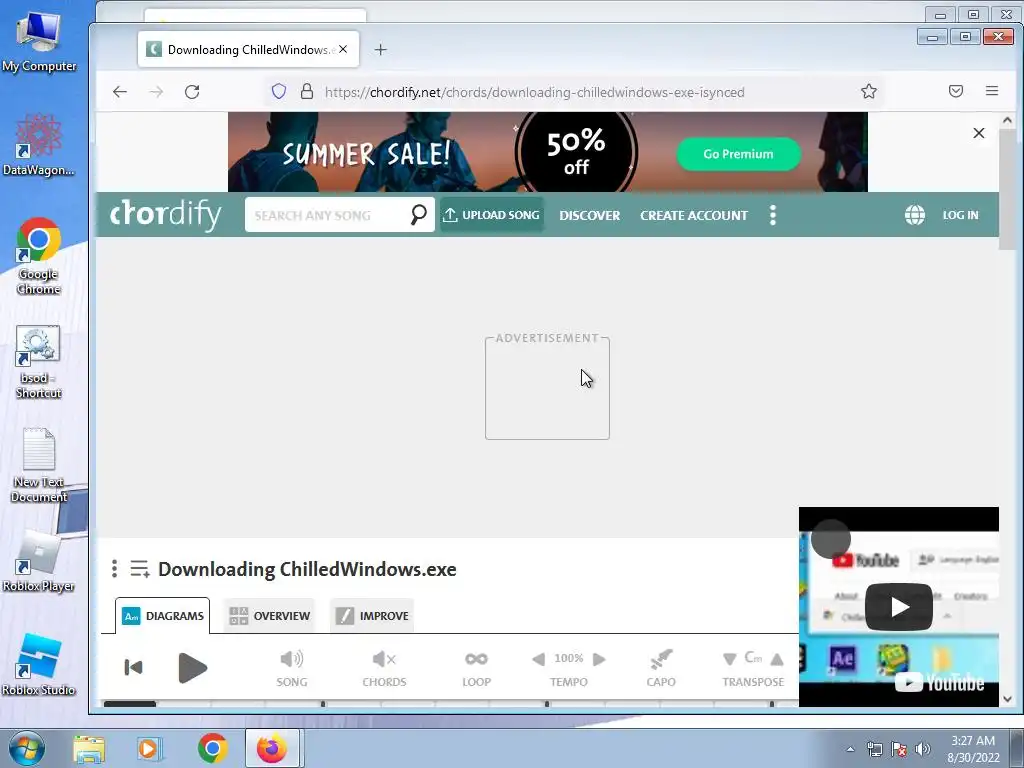Click the chord timeline progress bar
Image resolution: width=1024 pixels, height=768 pixels.
451,704
